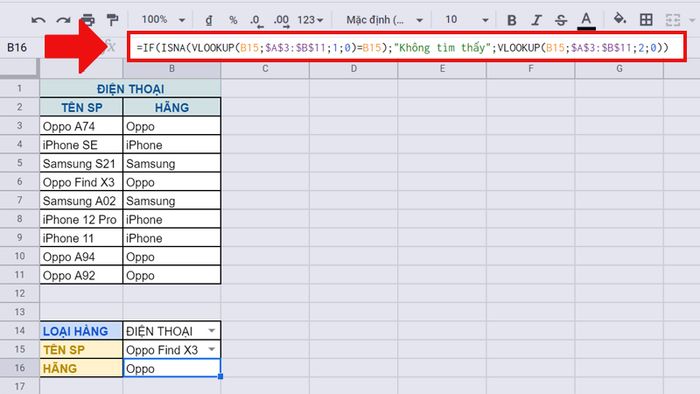This screenshot has width=700, height=394.
Task: Select row 1 header
Action: point(20,88)
